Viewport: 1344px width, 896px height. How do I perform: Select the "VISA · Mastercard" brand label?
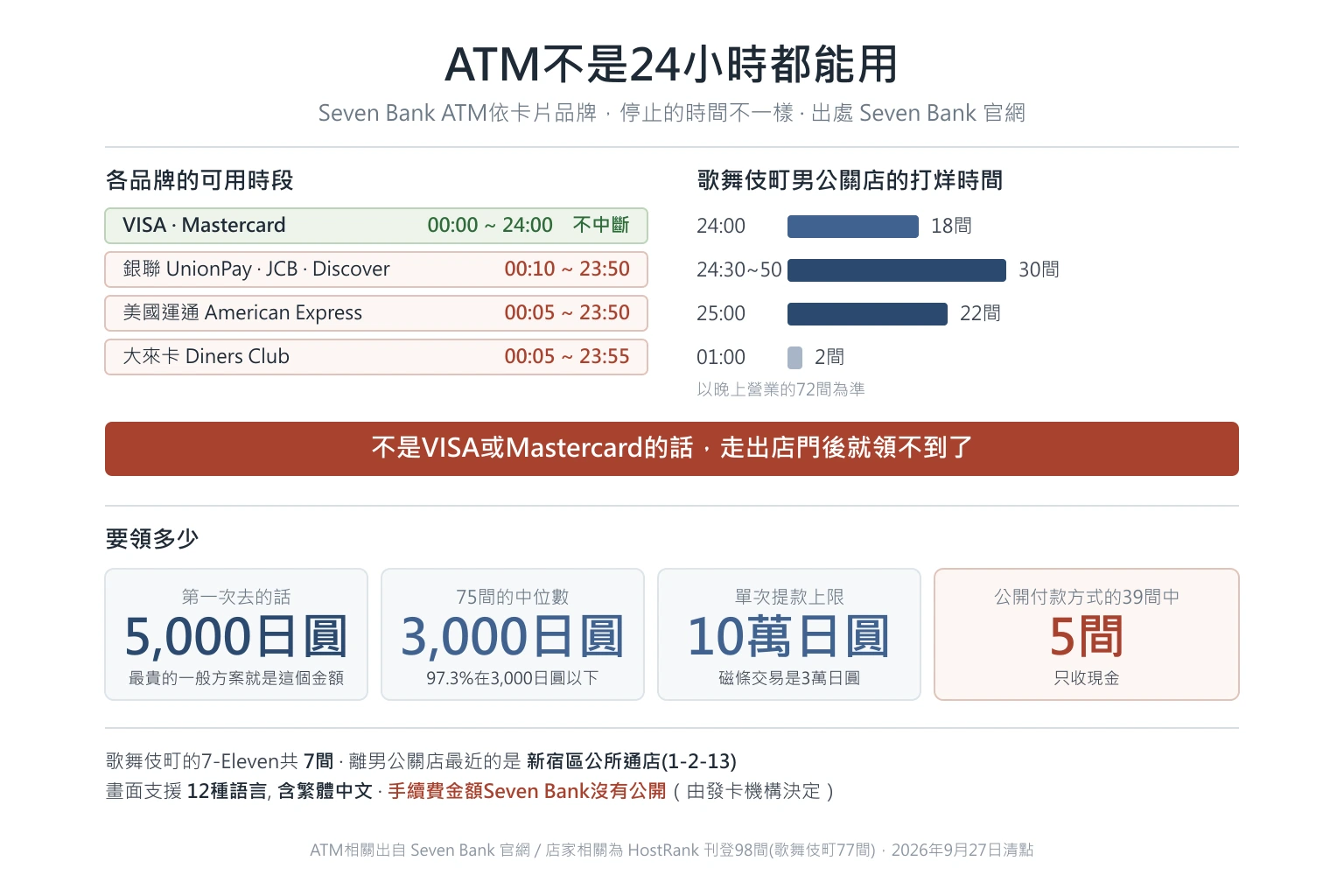[204, 225]
